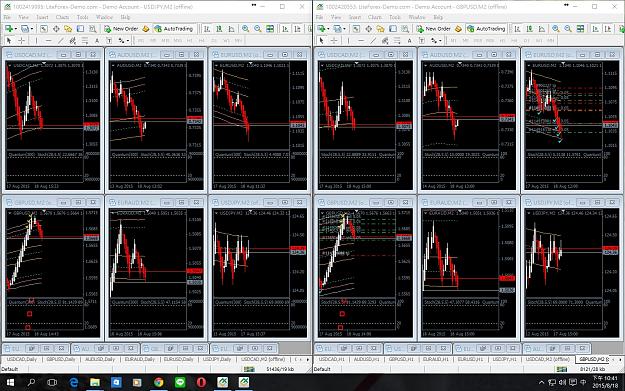Switch to bar chart in left window
Image resolution: width=625 pixels, height=391 pixels.
(x=207, y=29)
